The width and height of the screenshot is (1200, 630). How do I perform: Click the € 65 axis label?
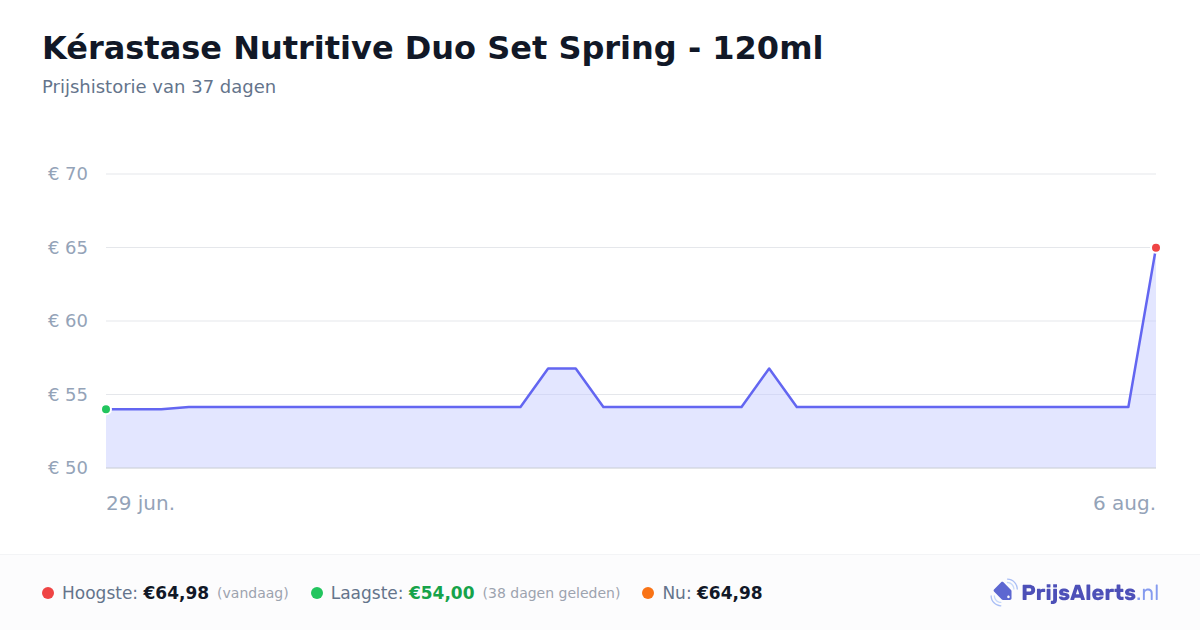(x=68, y=247)
